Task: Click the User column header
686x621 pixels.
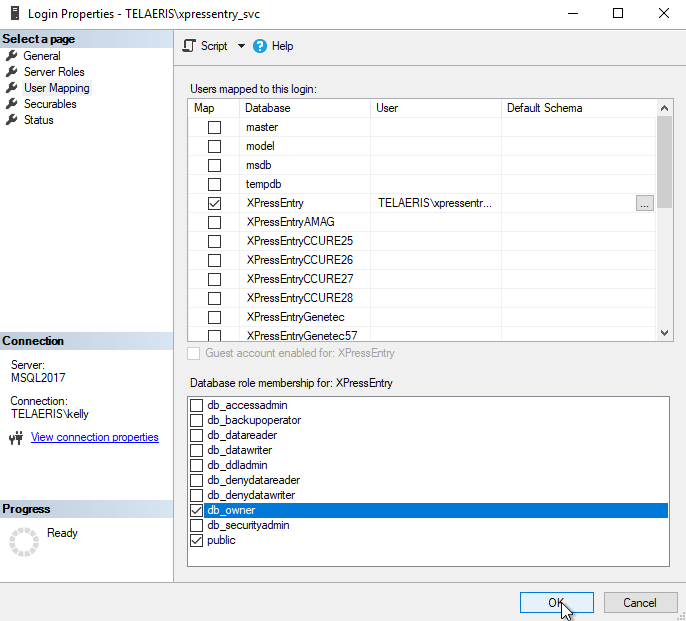Action: tap(436, 108)
